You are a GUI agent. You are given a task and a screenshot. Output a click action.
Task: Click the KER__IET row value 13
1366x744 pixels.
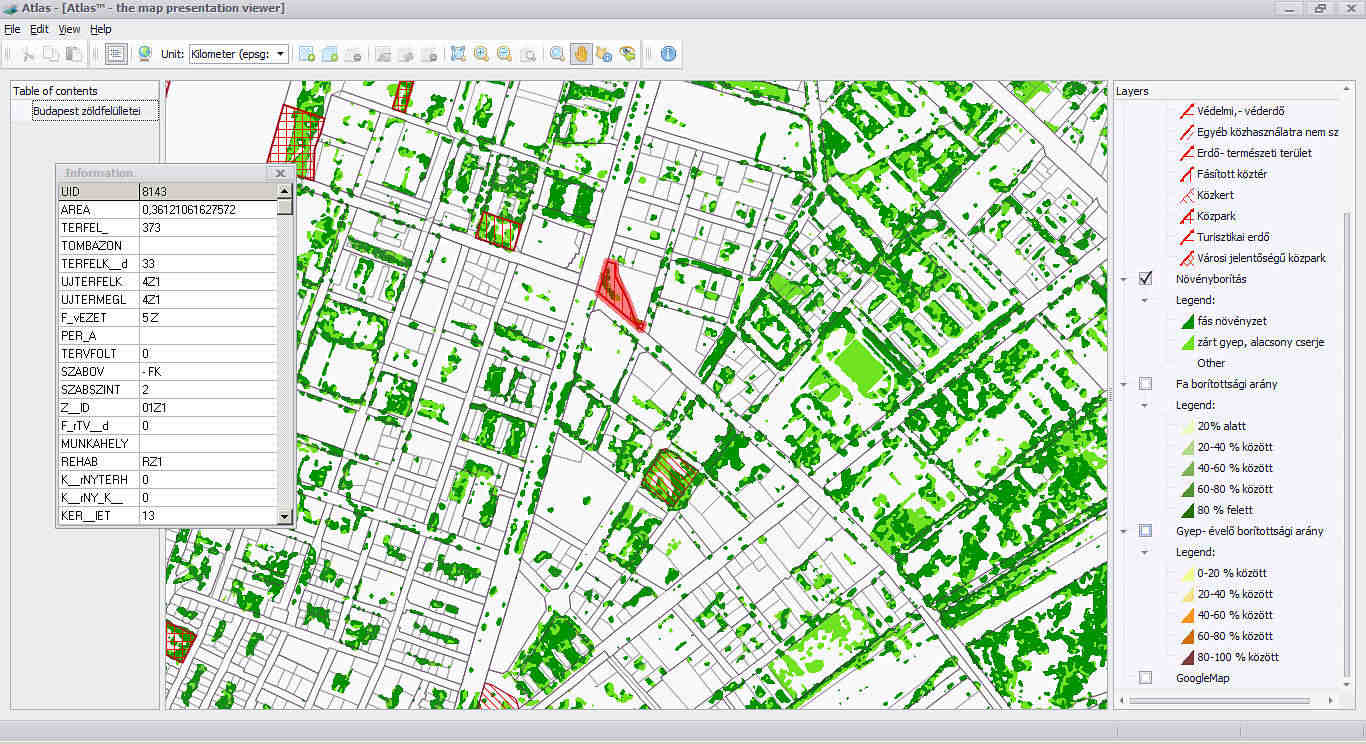coord(207,515)
